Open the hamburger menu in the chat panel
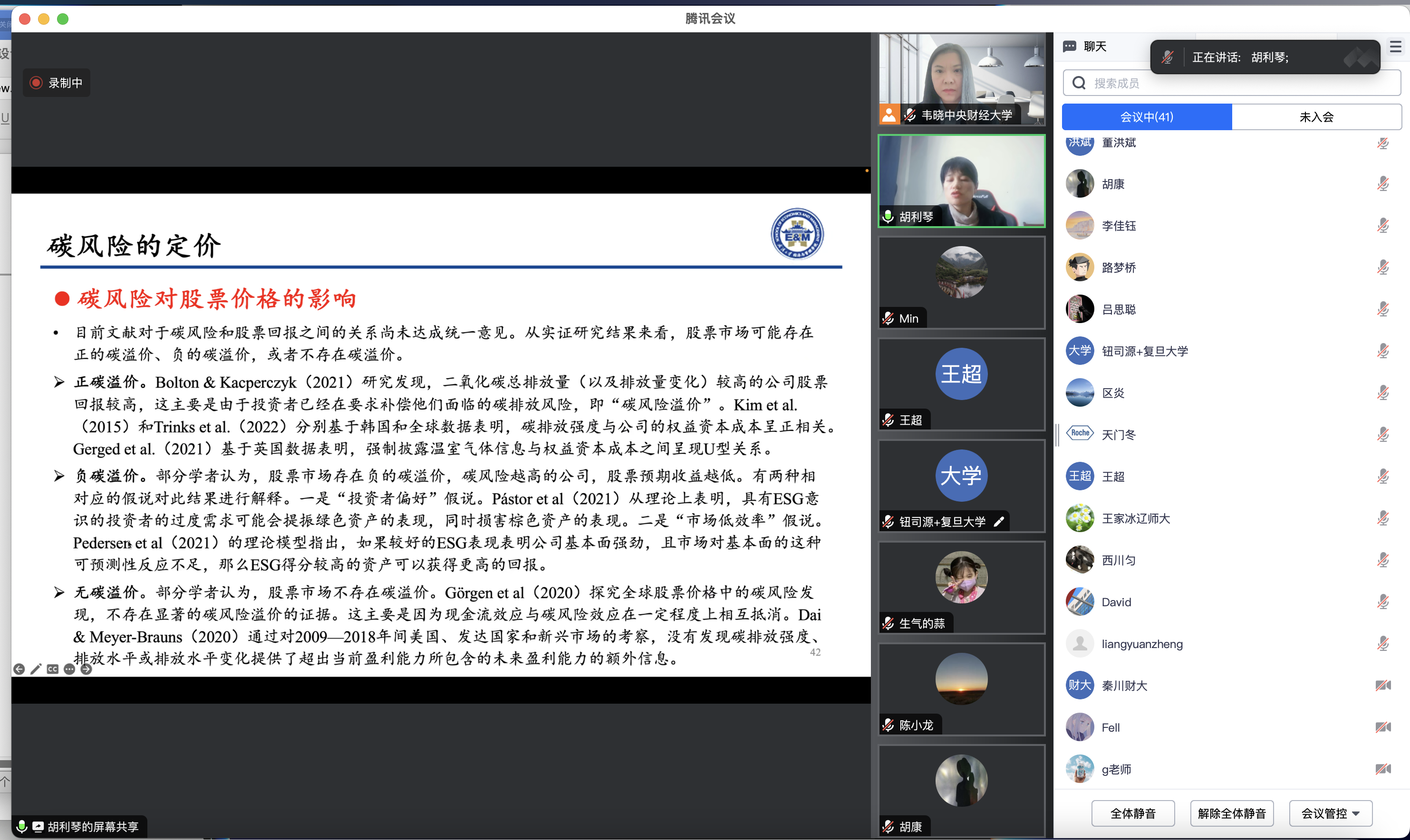Image resolution: width=1410 pixels, height=840 pixels. [1395, 47]
